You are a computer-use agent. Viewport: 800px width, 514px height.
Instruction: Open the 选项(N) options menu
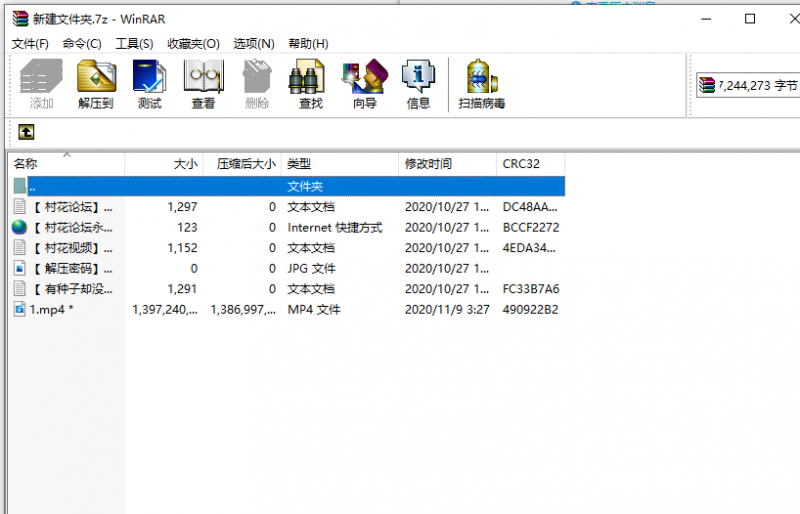(x=254, y=43)
